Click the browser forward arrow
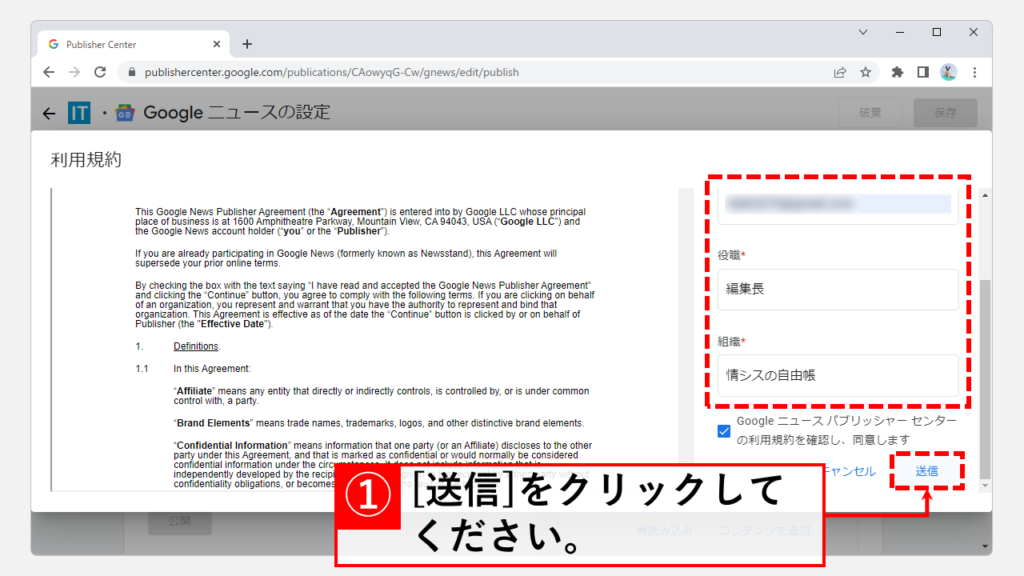The height and width of the screenshot is (576, 1024). pos(74,72)
